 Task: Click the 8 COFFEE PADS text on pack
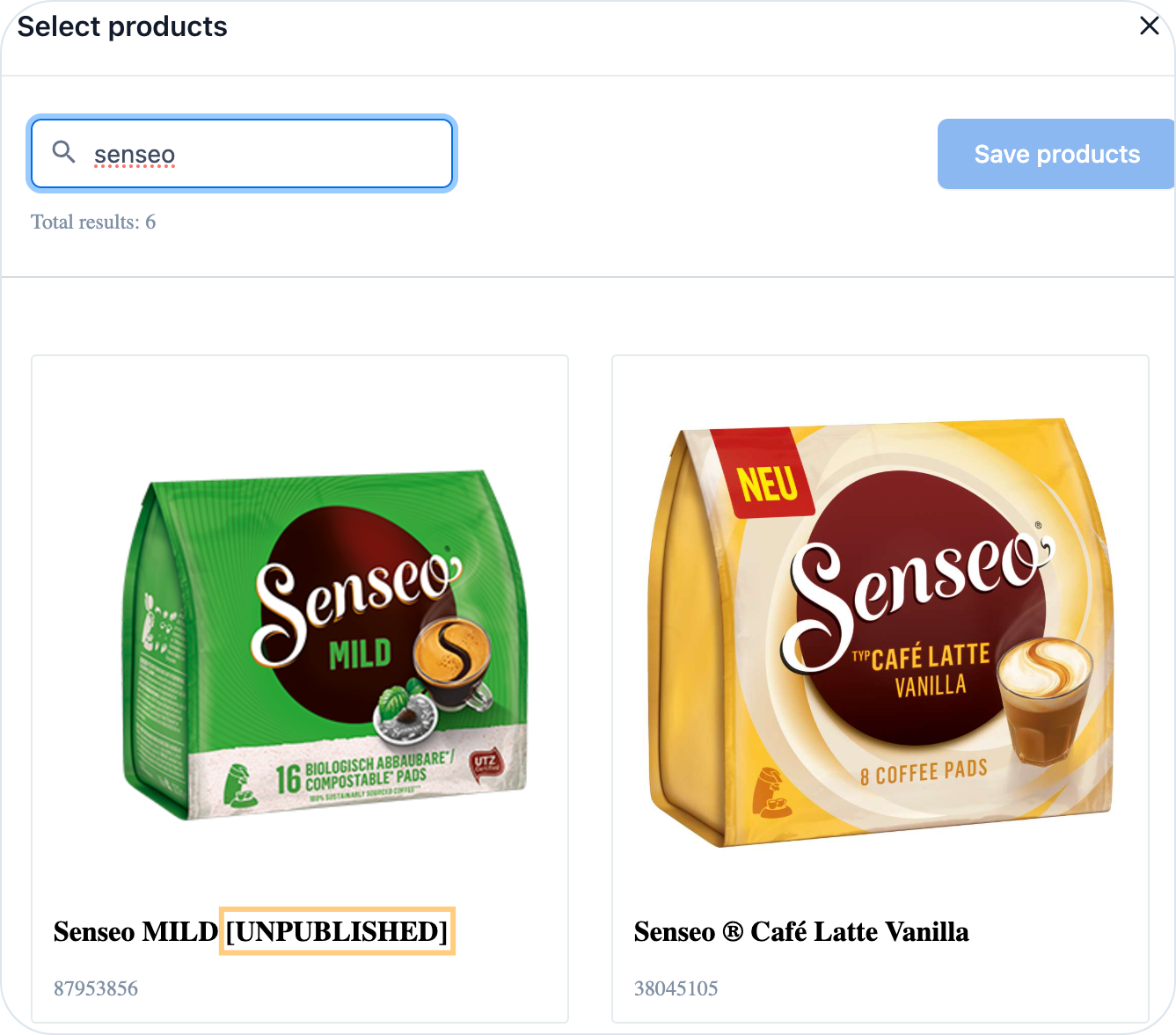point(924,773)
